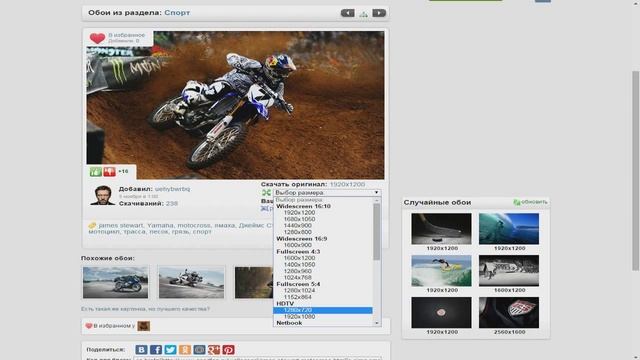
Task: Click the dropdown list's scroll down arrow
Action: (x=377, y=323)
